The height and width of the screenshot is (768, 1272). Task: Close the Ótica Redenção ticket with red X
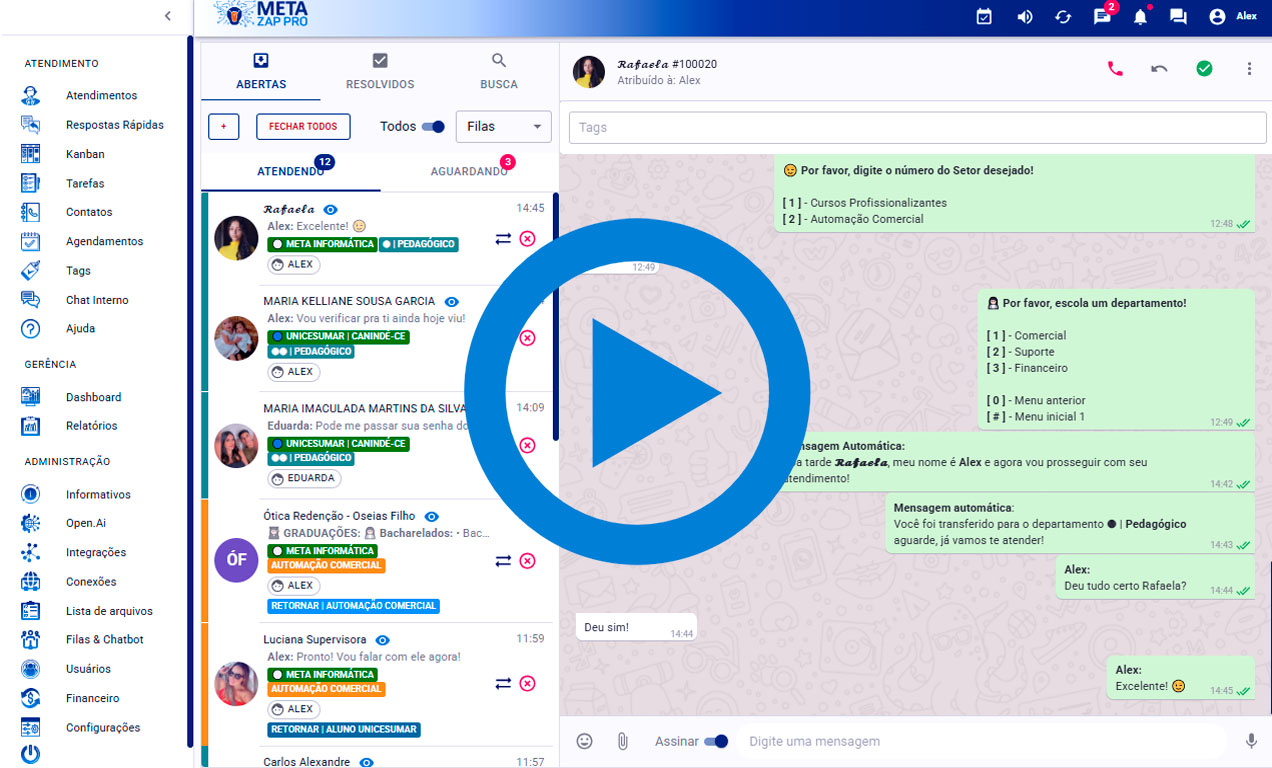pos(527,561)
